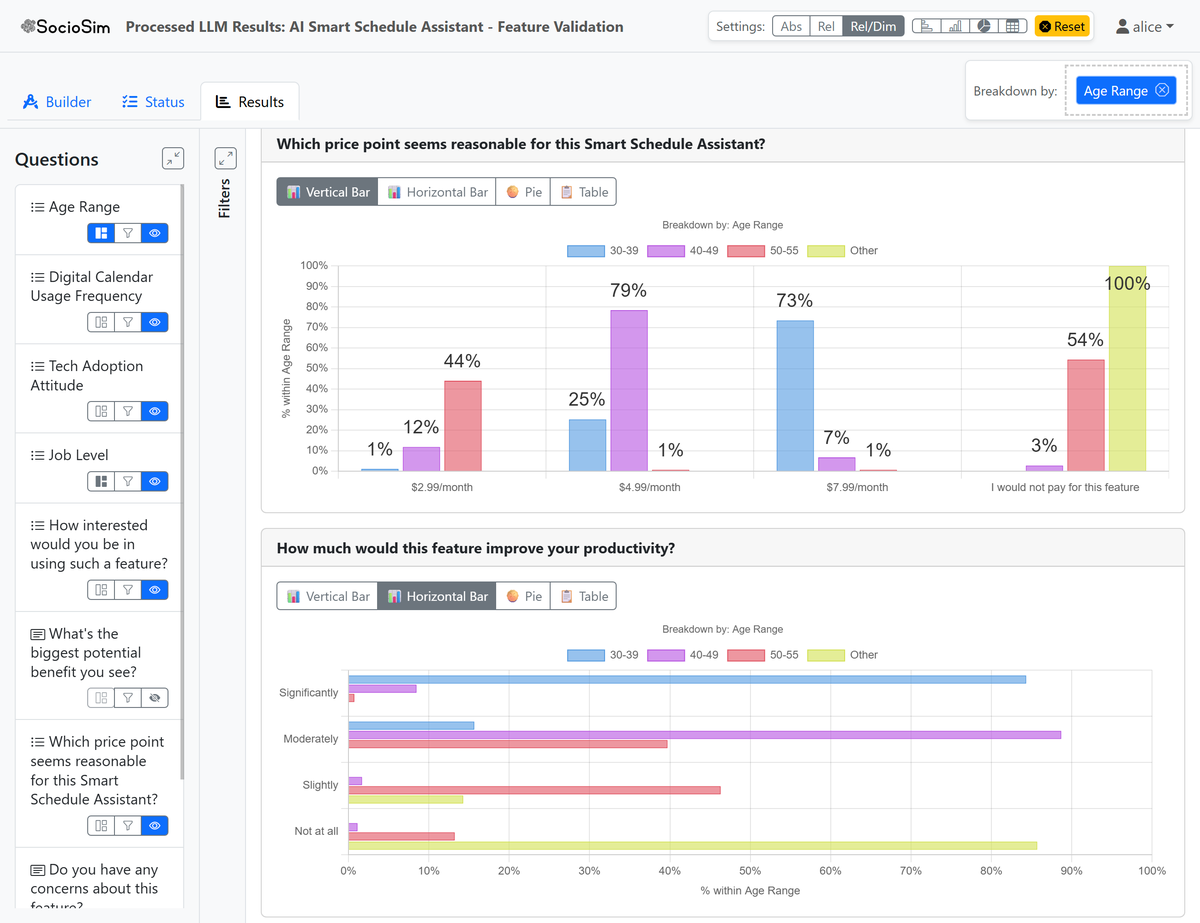The image size is (1200, 923).
Task: Switch to the Status tab
Action: point(153,102)
